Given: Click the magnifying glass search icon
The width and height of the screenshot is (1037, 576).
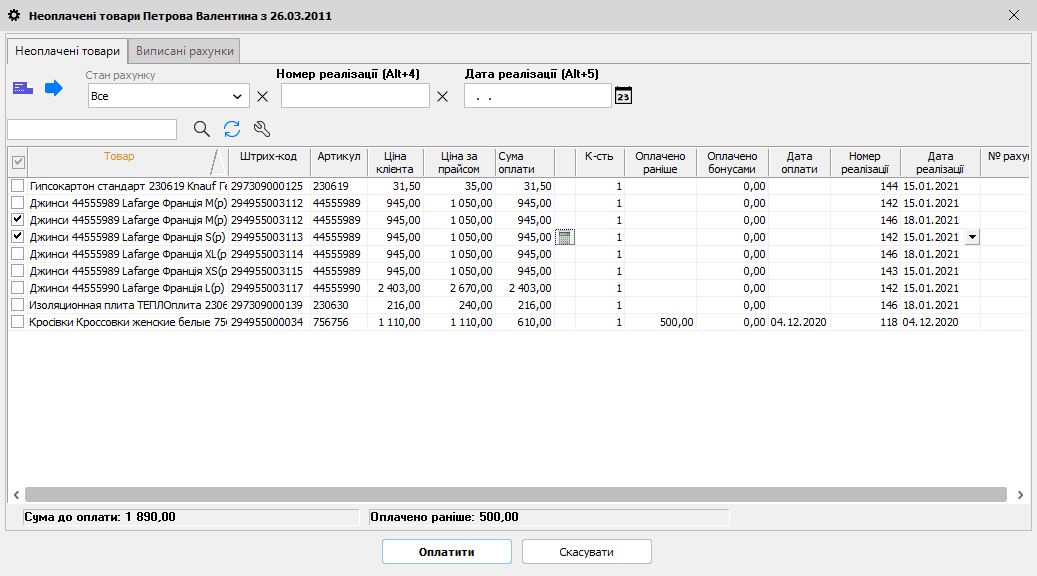Looking at the screenshot, I should [201, 129].
